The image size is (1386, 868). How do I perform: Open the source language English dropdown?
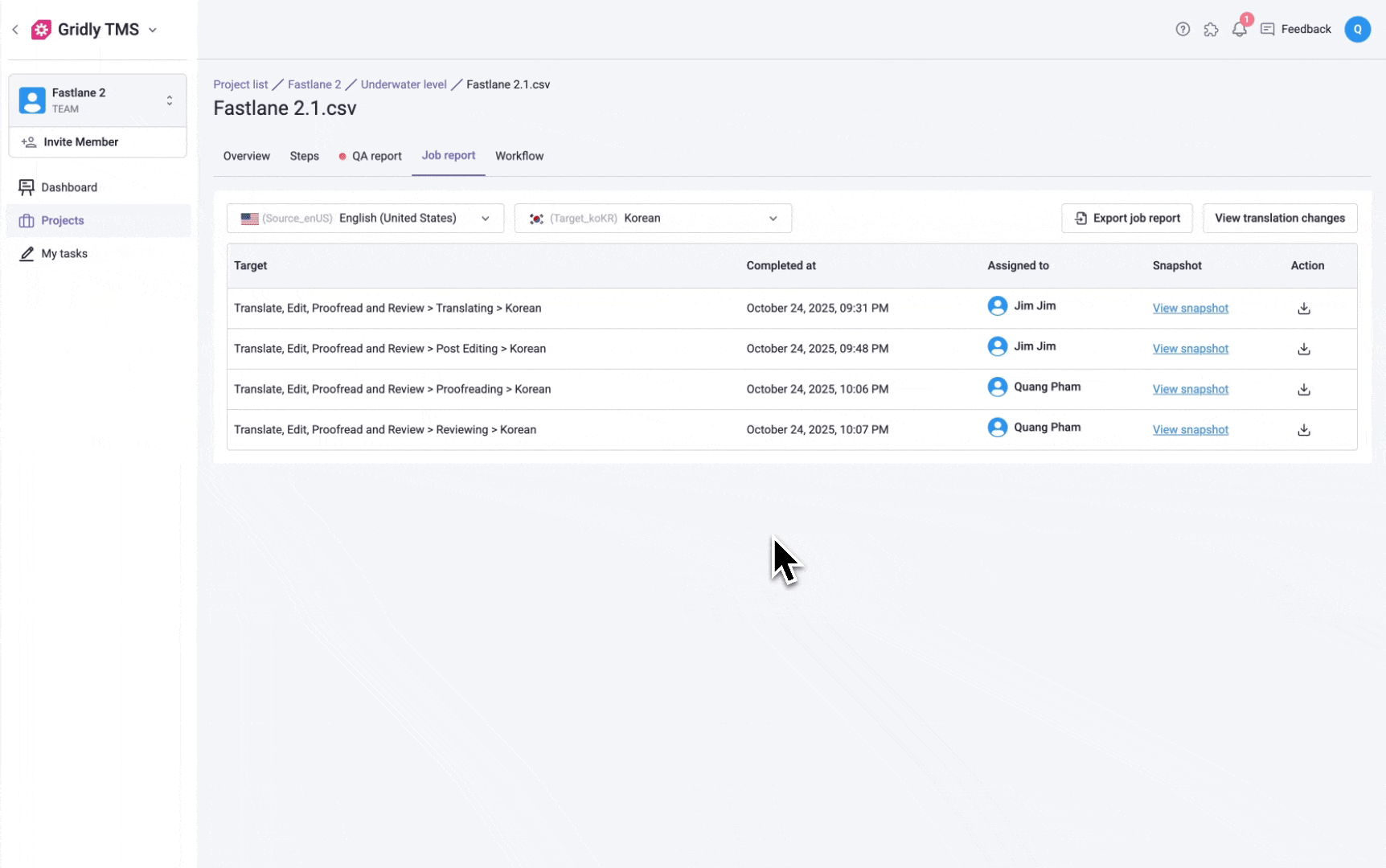365,219
